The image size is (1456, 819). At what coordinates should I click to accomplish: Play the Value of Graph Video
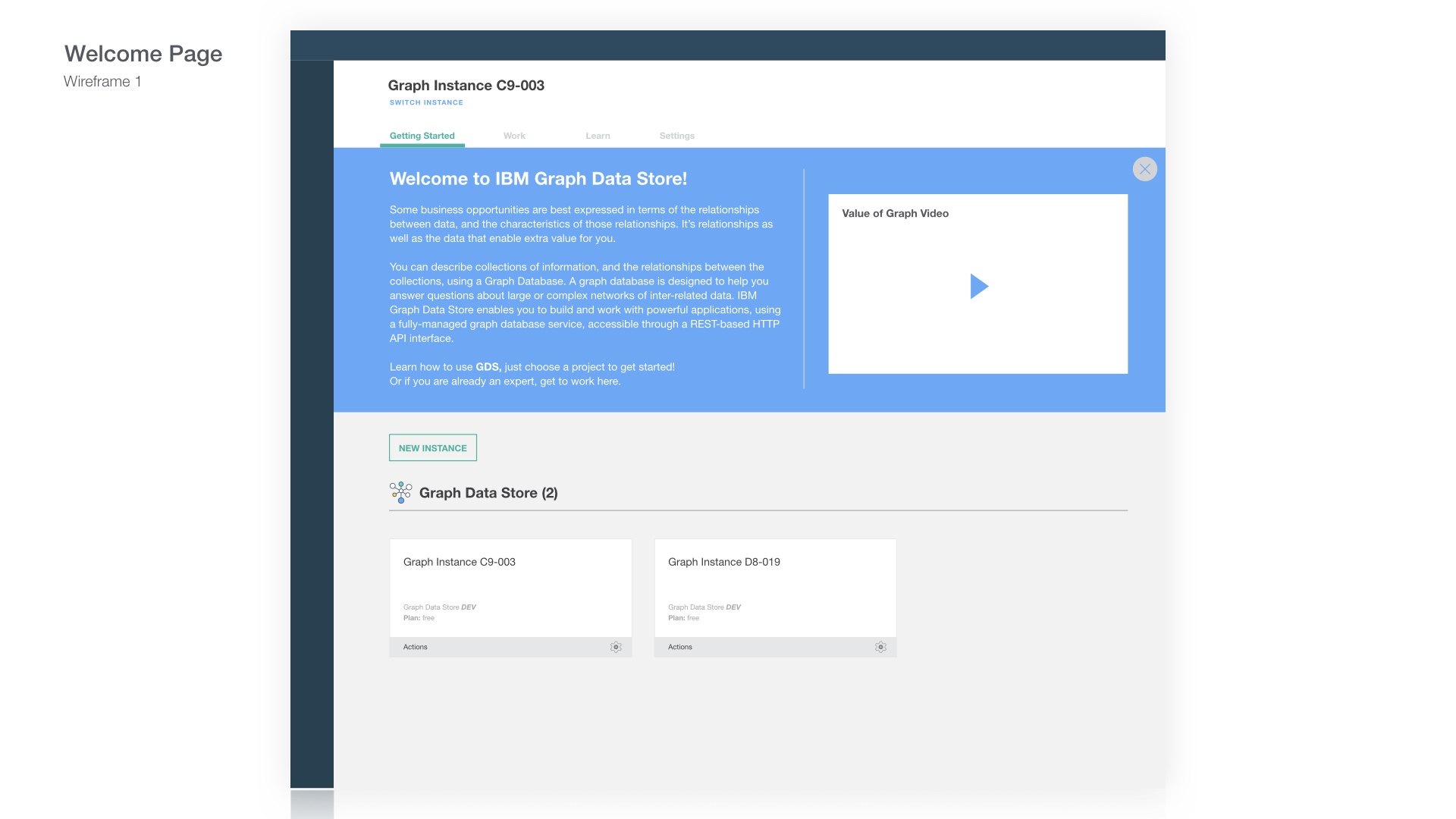click(979, 286)
